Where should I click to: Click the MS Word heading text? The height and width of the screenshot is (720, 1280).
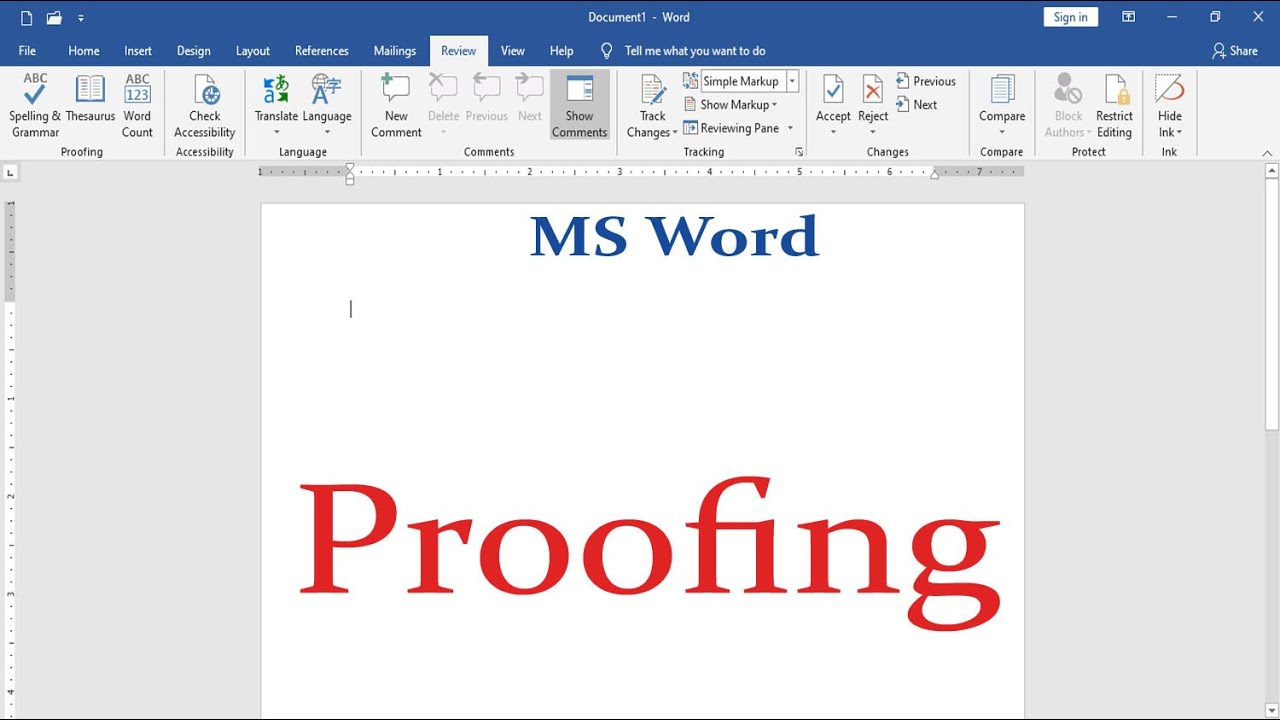coord(674,236)
